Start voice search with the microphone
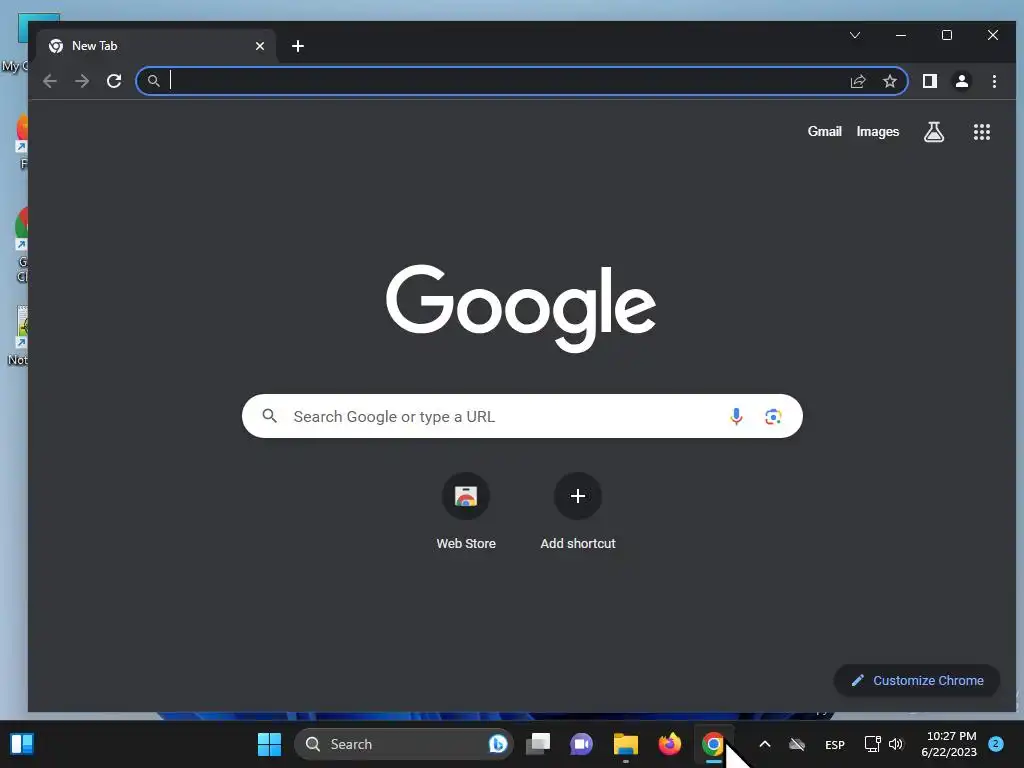This screenshot has height=768, width=1024. click(736, 416)
